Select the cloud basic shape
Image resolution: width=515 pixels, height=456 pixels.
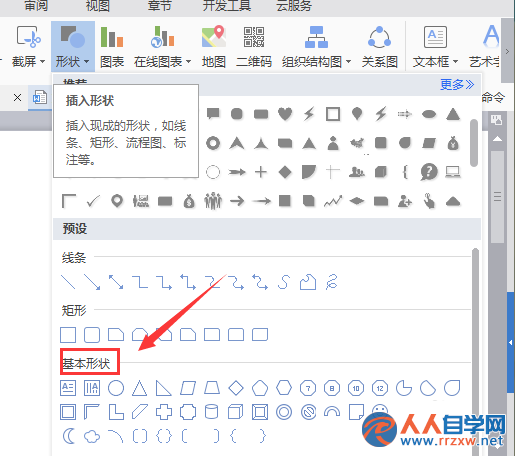(x=92, y=436)
